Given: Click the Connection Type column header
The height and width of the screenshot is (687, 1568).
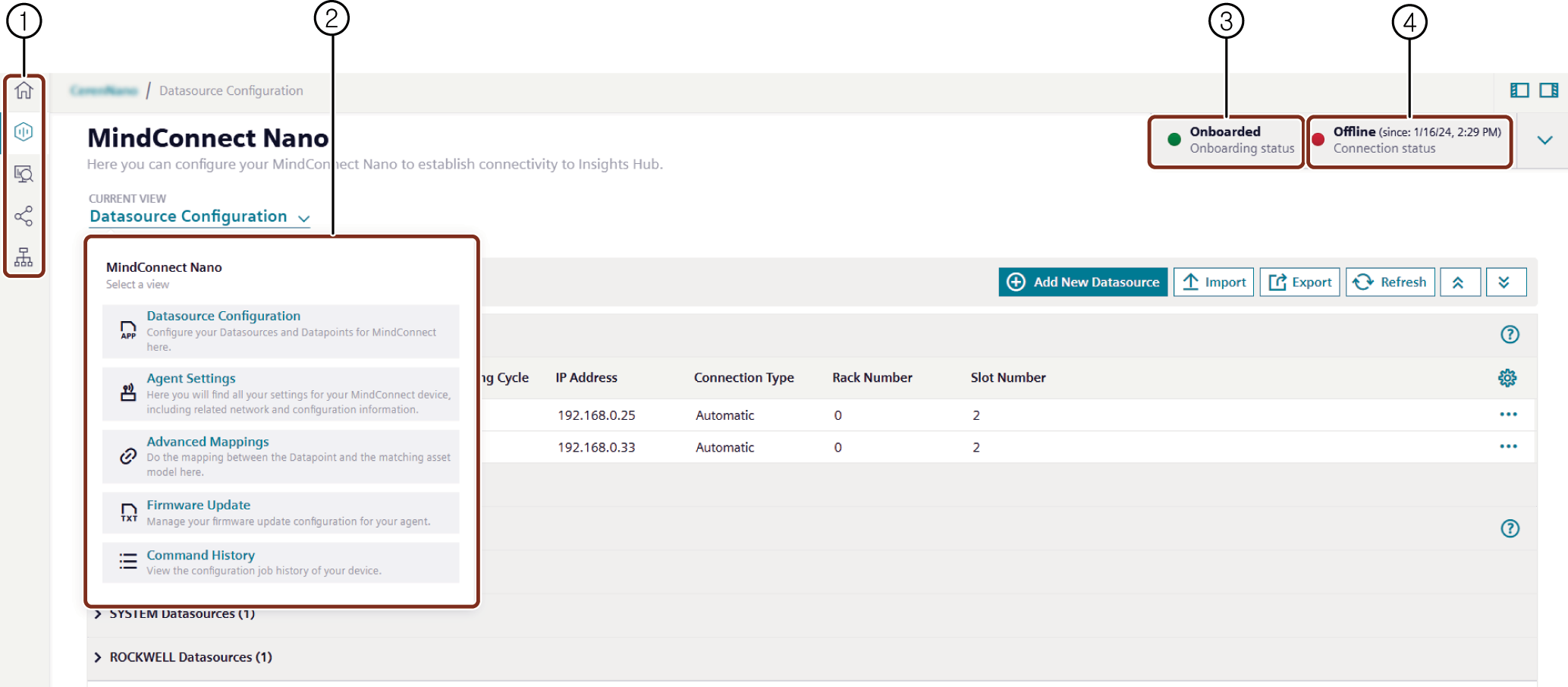Looking at the screenshot, I should pyautogui.click(x=744, y=378).
